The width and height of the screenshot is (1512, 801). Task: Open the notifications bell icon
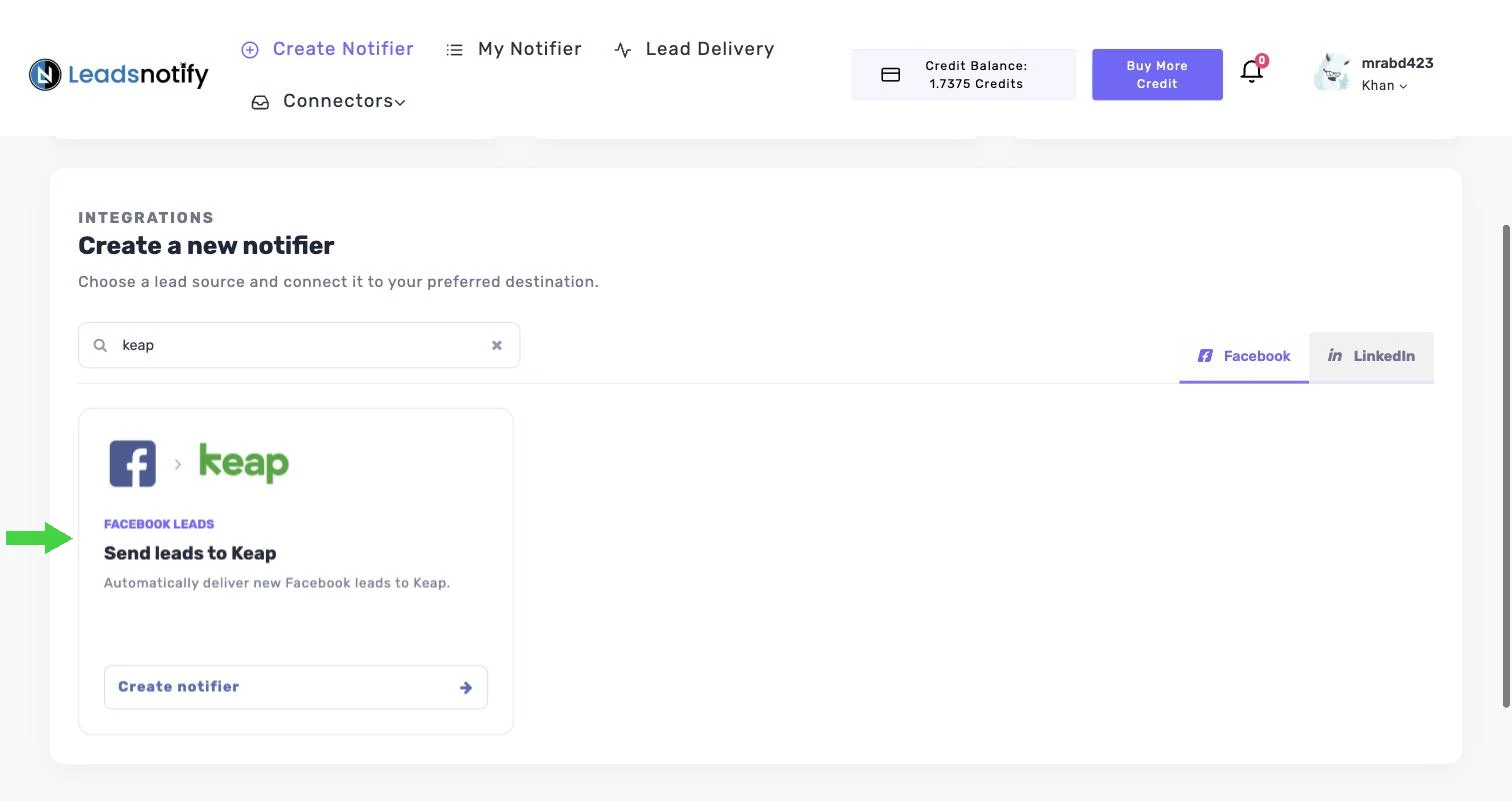click(x=1252, y=71)
